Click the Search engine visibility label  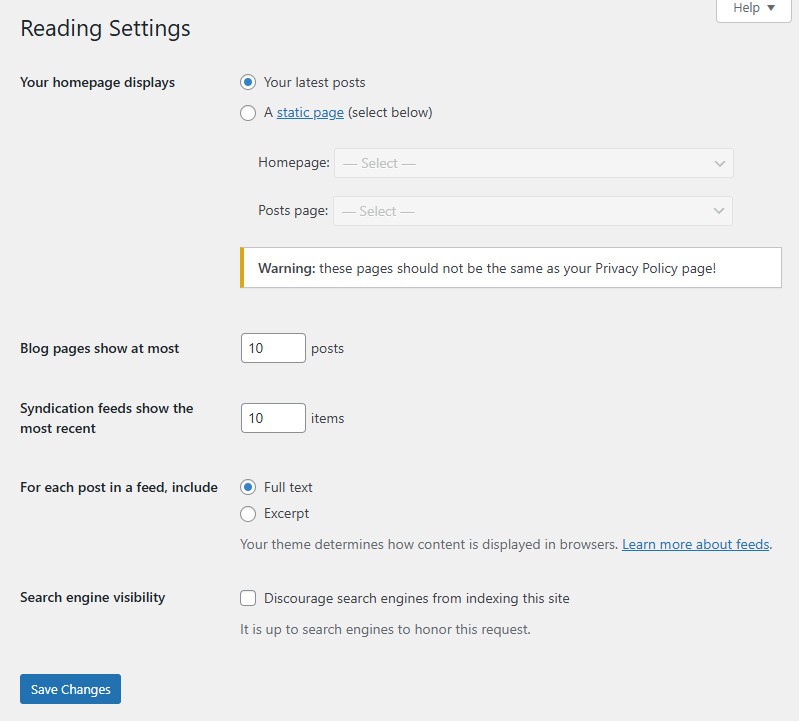tap(92, 597)
